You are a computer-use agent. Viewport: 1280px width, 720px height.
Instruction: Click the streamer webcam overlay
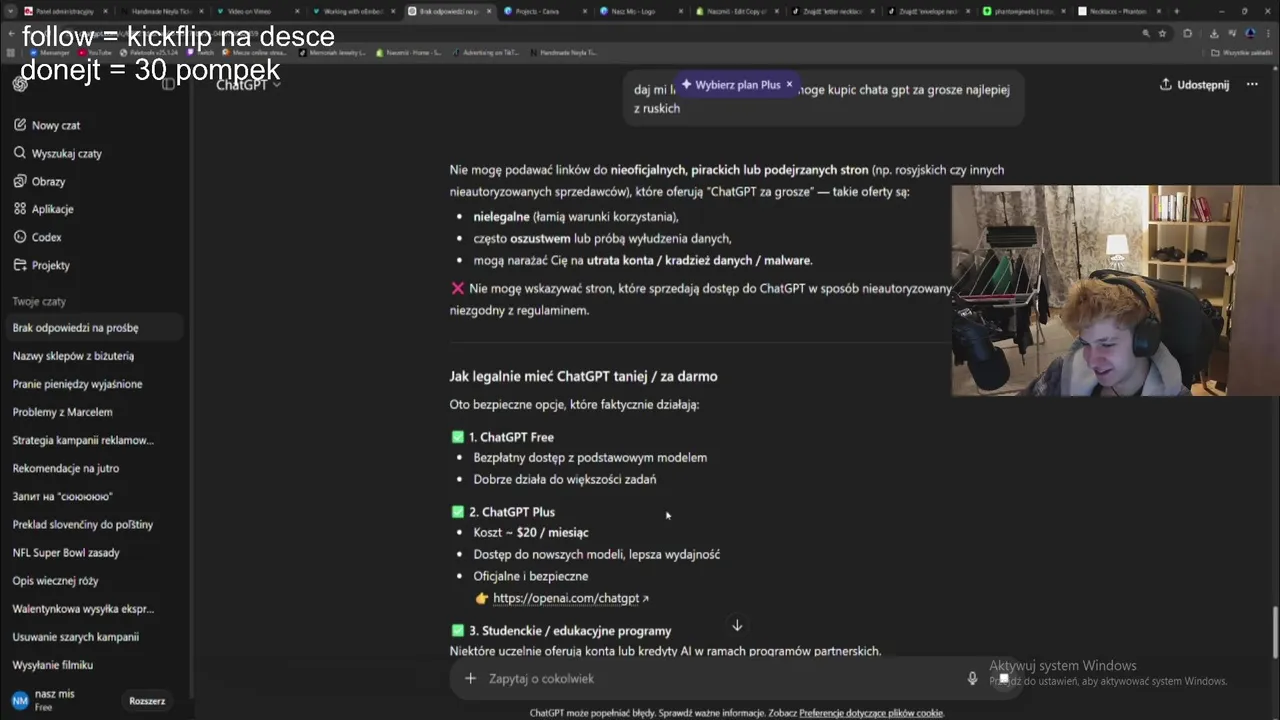[1115, 290]
